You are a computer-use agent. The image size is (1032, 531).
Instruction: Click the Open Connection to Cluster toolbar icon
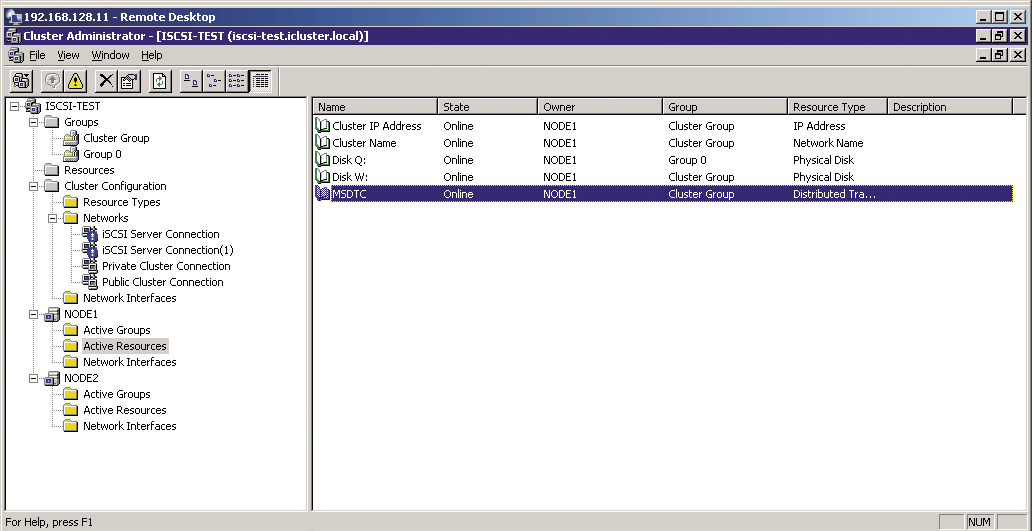pos(22,81)
